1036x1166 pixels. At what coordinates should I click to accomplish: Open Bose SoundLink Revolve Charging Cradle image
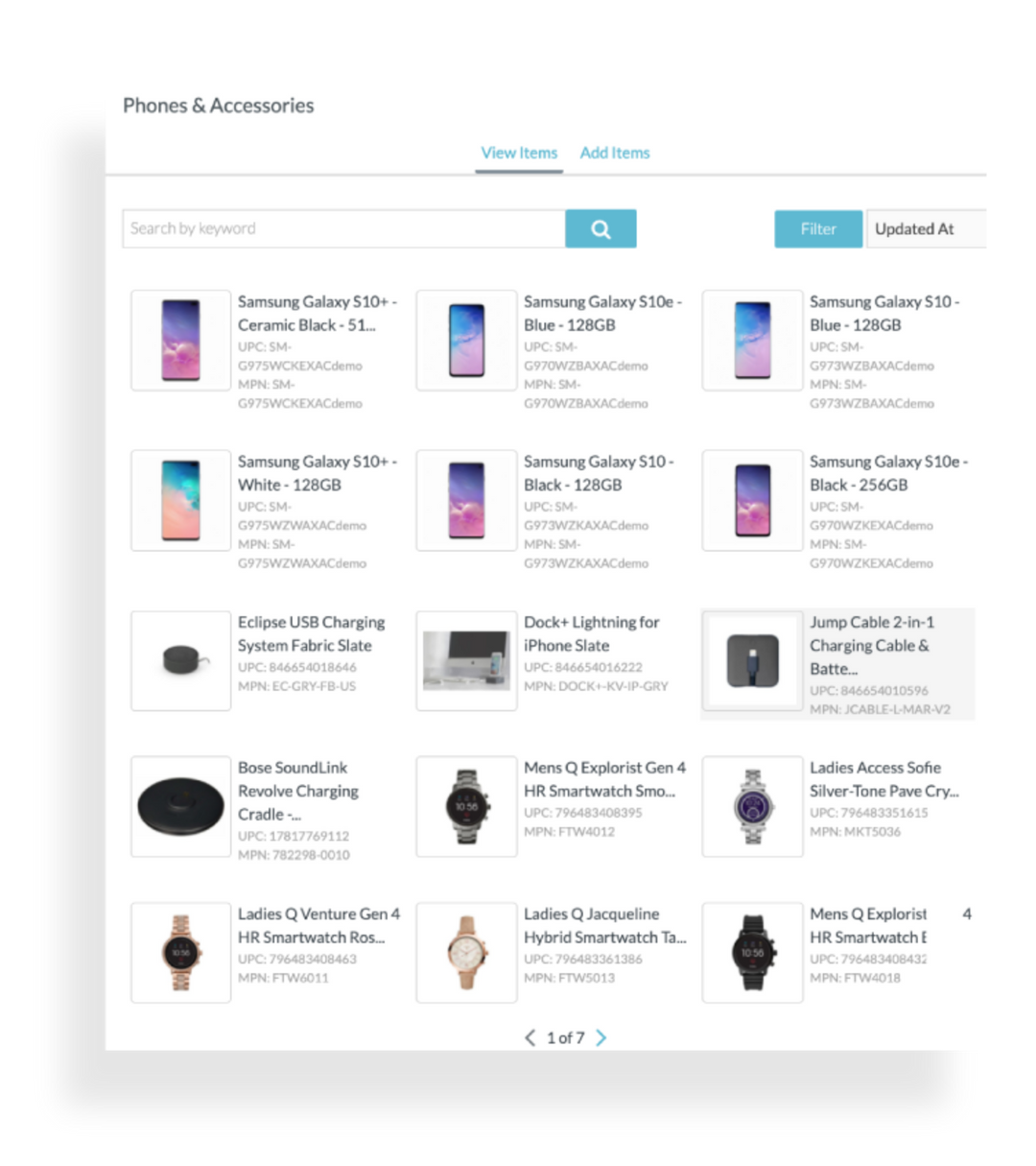pyautogui.click(x=180, y=806)
